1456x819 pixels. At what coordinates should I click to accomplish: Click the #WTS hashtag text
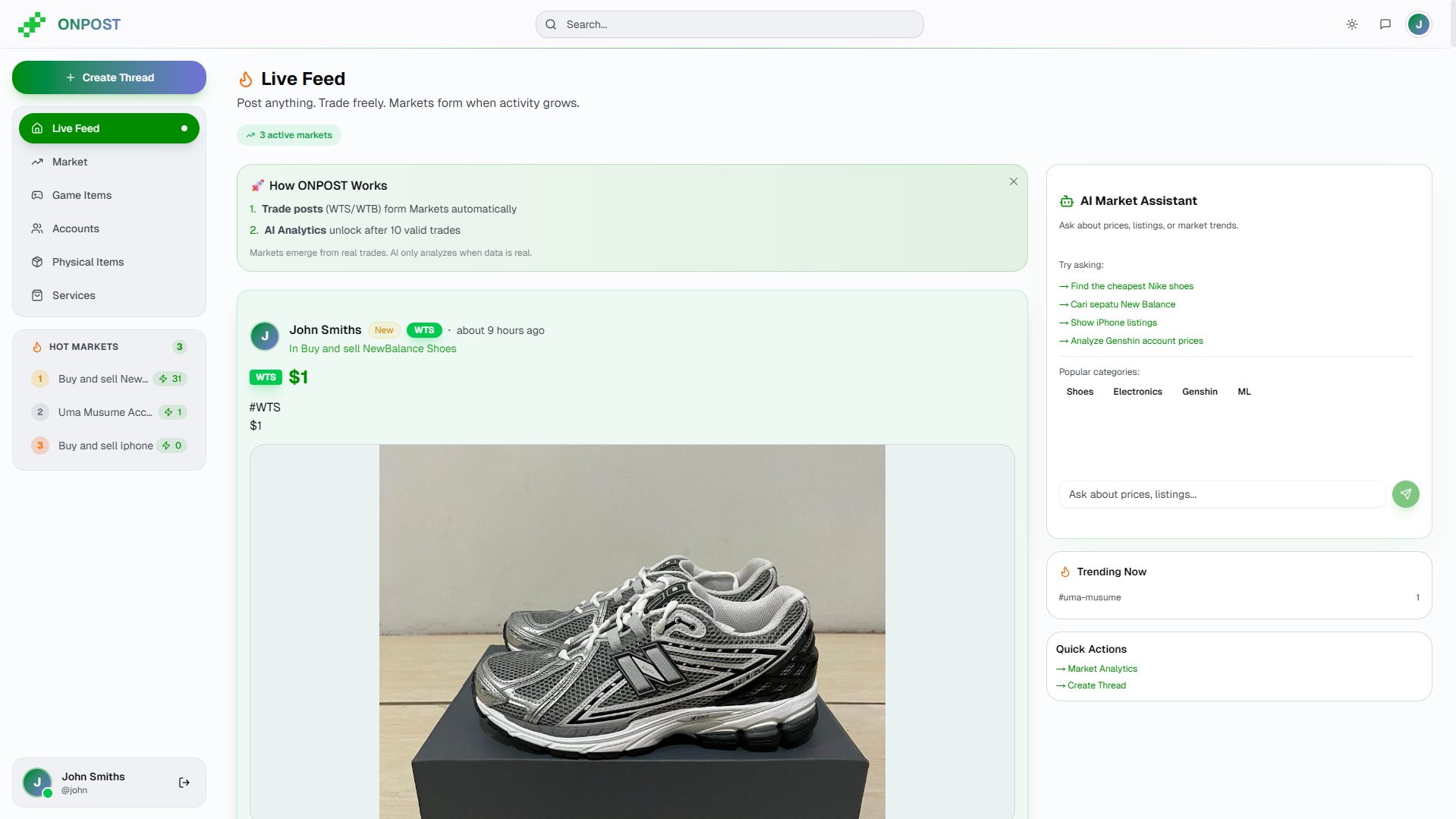click(265, 408)
